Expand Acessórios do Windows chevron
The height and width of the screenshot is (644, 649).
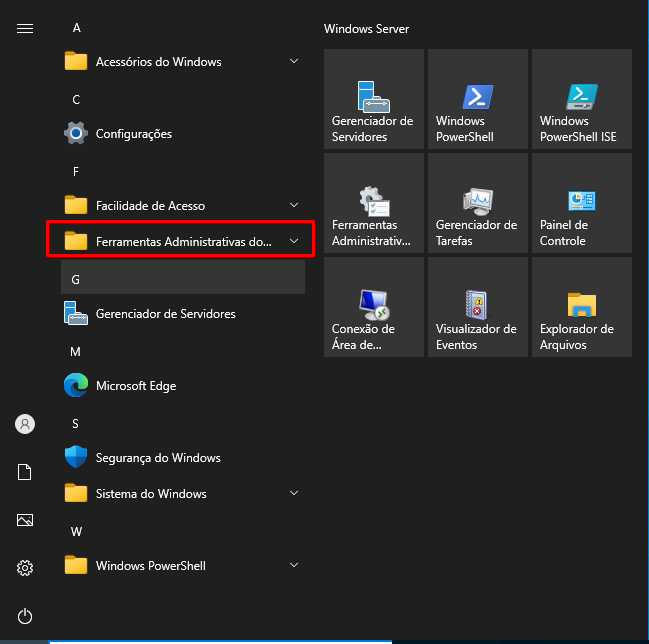[294, 61]
